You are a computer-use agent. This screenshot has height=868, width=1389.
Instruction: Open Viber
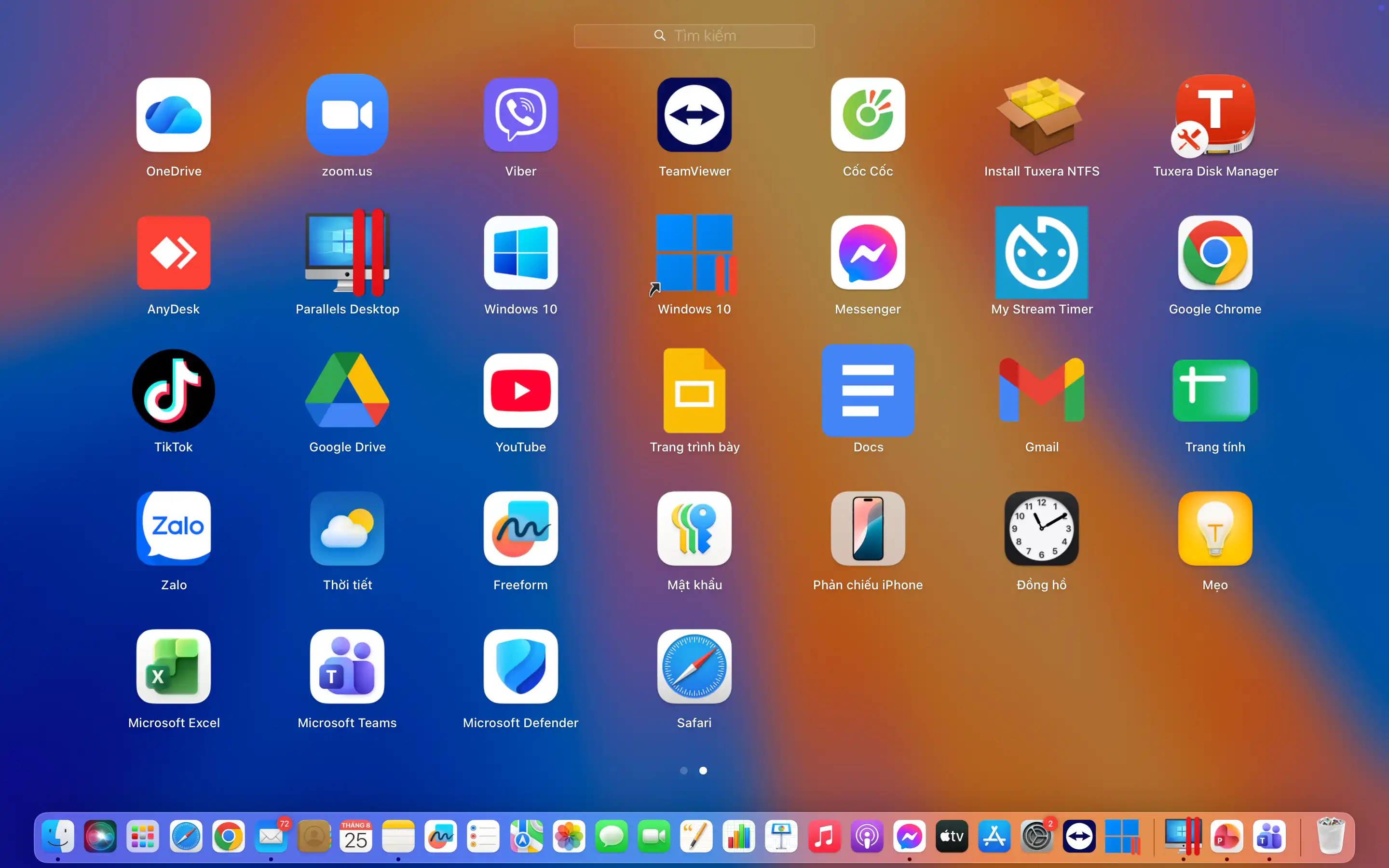(x=520, y=115)
